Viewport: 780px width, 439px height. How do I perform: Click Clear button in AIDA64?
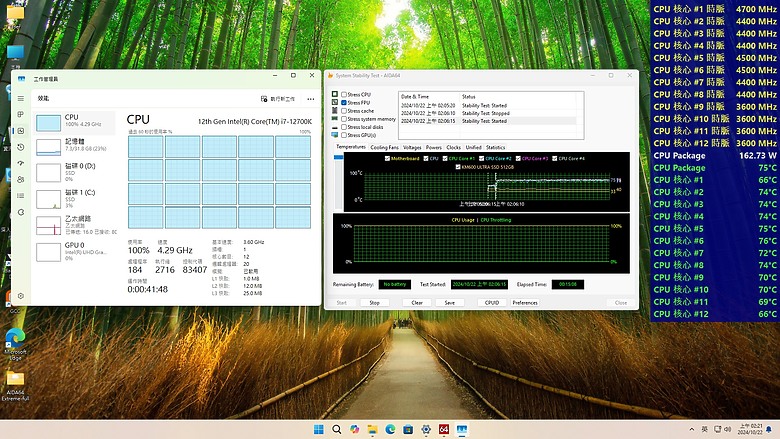(x=417, y=303)
